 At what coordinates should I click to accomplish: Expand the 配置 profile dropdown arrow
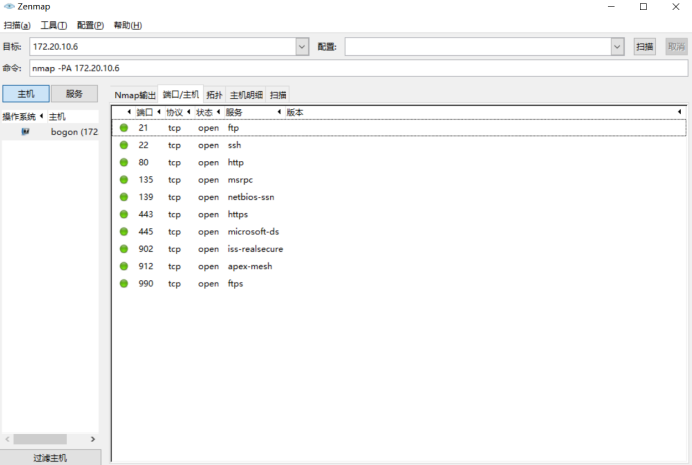tap(617, 47)
